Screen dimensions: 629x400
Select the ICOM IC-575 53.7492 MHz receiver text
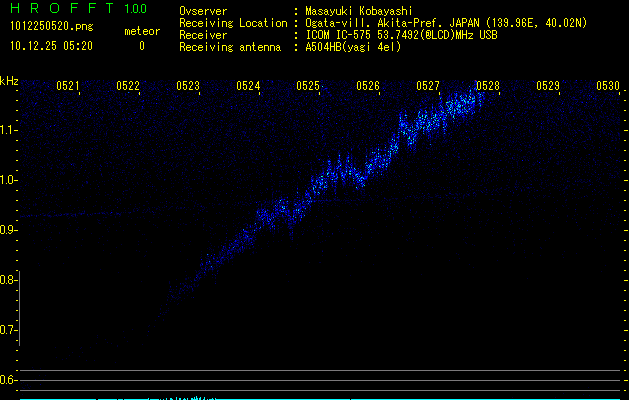click(401, 35)
